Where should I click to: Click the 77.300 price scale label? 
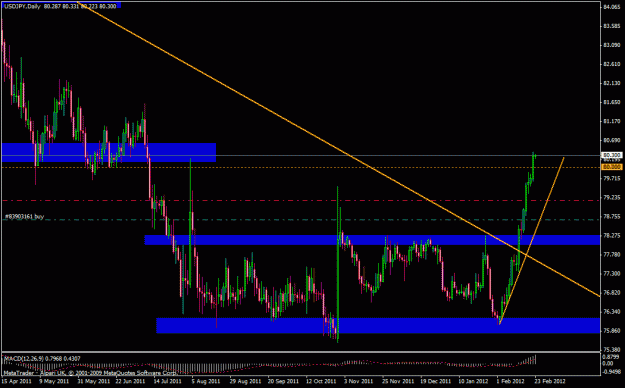[612, 273]
